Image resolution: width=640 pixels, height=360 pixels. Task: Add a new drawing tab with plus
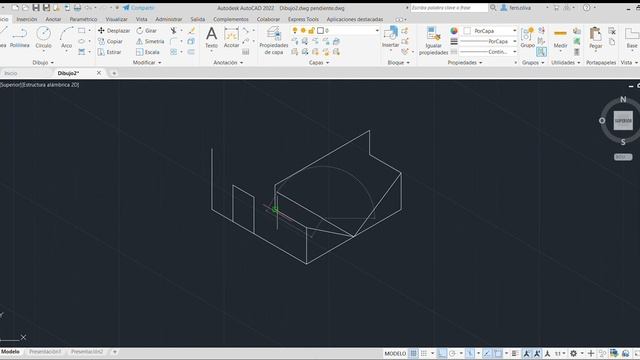(114, 73)
